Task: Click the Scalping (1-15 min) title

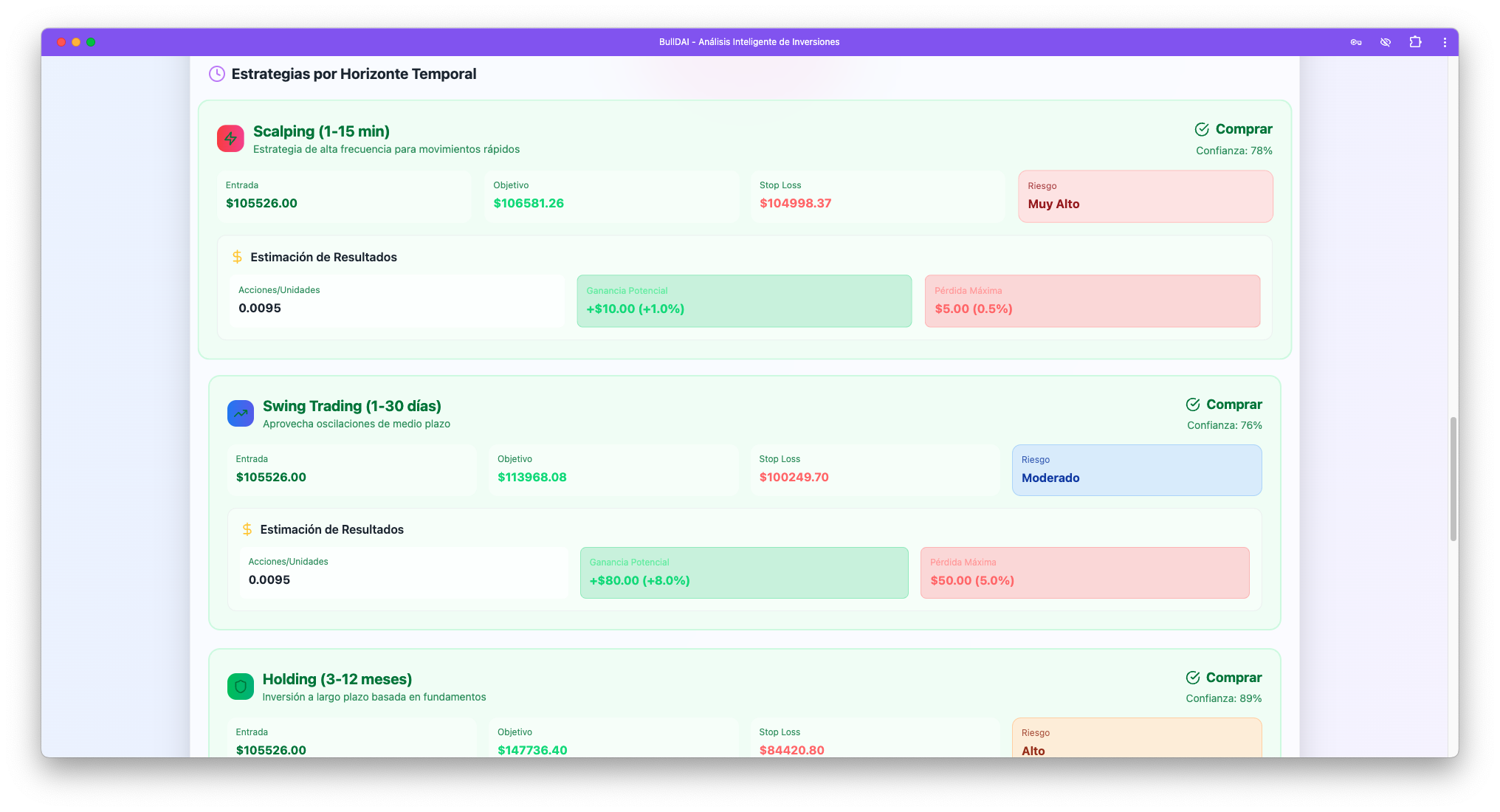Action: pyautogui.click(x=321, y=131)
